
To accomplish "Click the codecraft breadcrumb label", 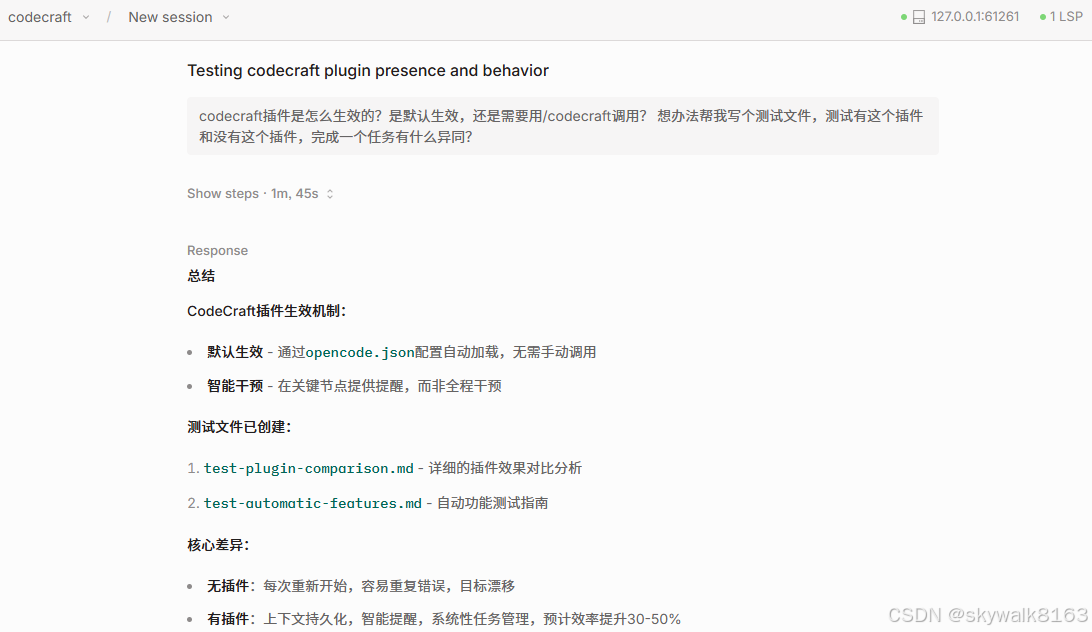I will point(40,17).
